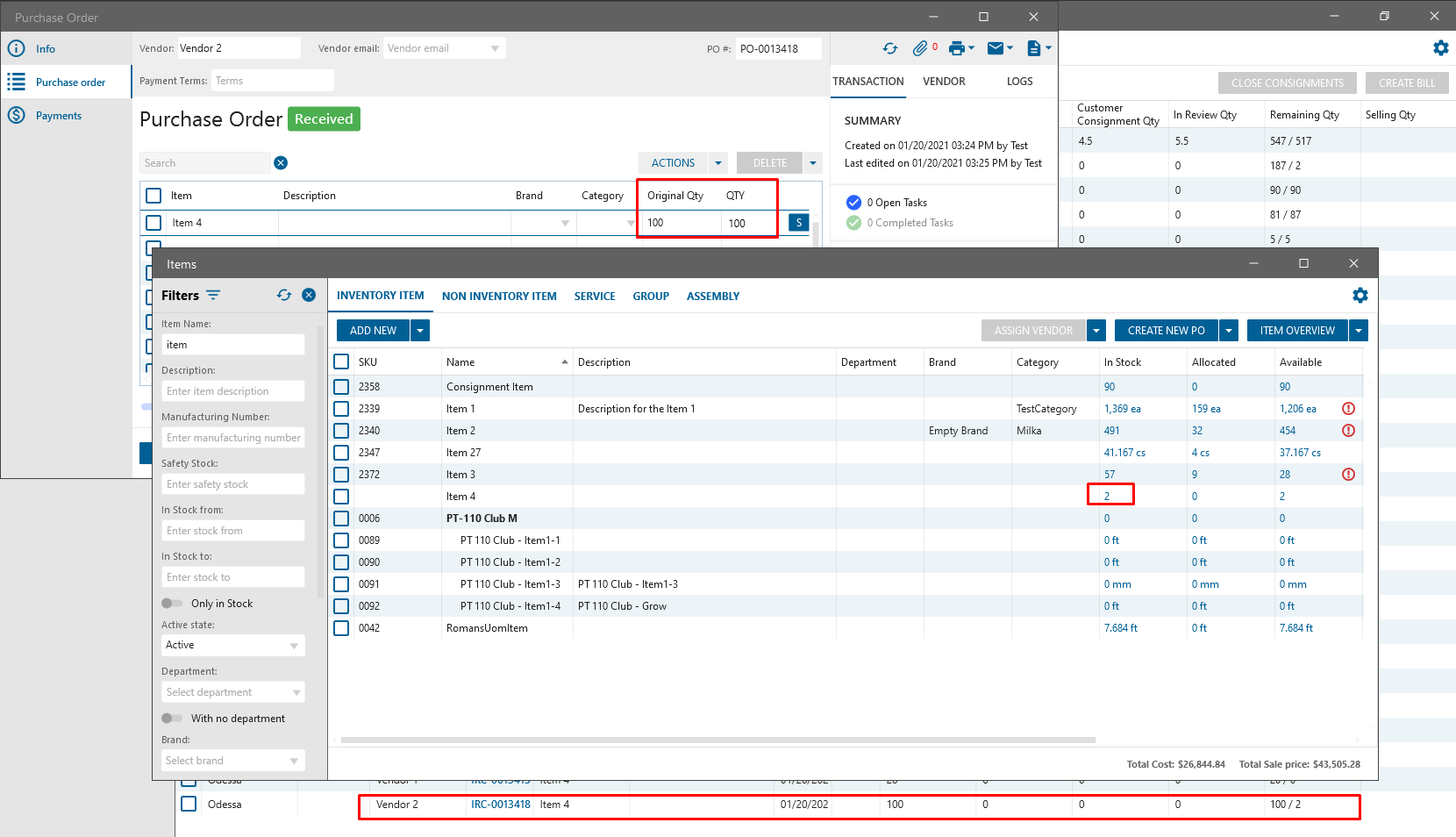Clear the purchase order search field
This screenshot has width=1456, height=837.
point(281,163)
